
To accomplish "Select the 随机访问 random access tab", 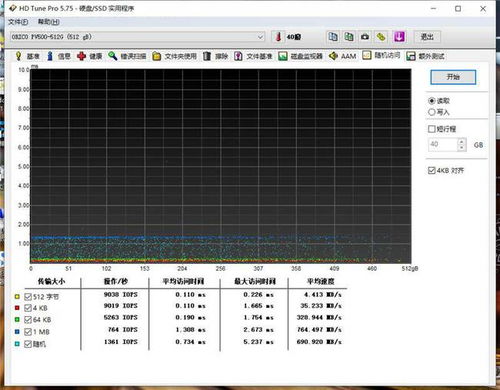I will tap(381, 55).
